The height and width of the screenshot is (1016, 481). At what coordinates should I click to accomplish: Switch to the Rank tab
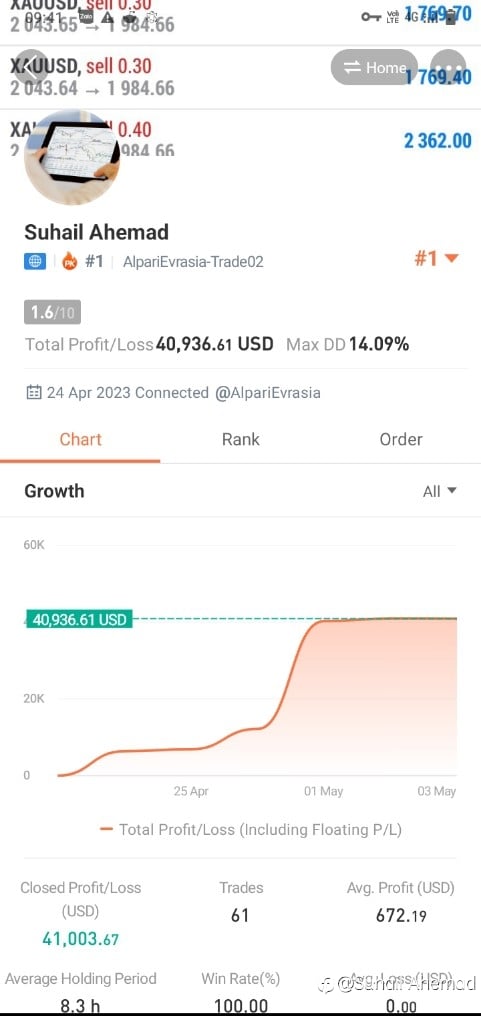tap(240, 439)
